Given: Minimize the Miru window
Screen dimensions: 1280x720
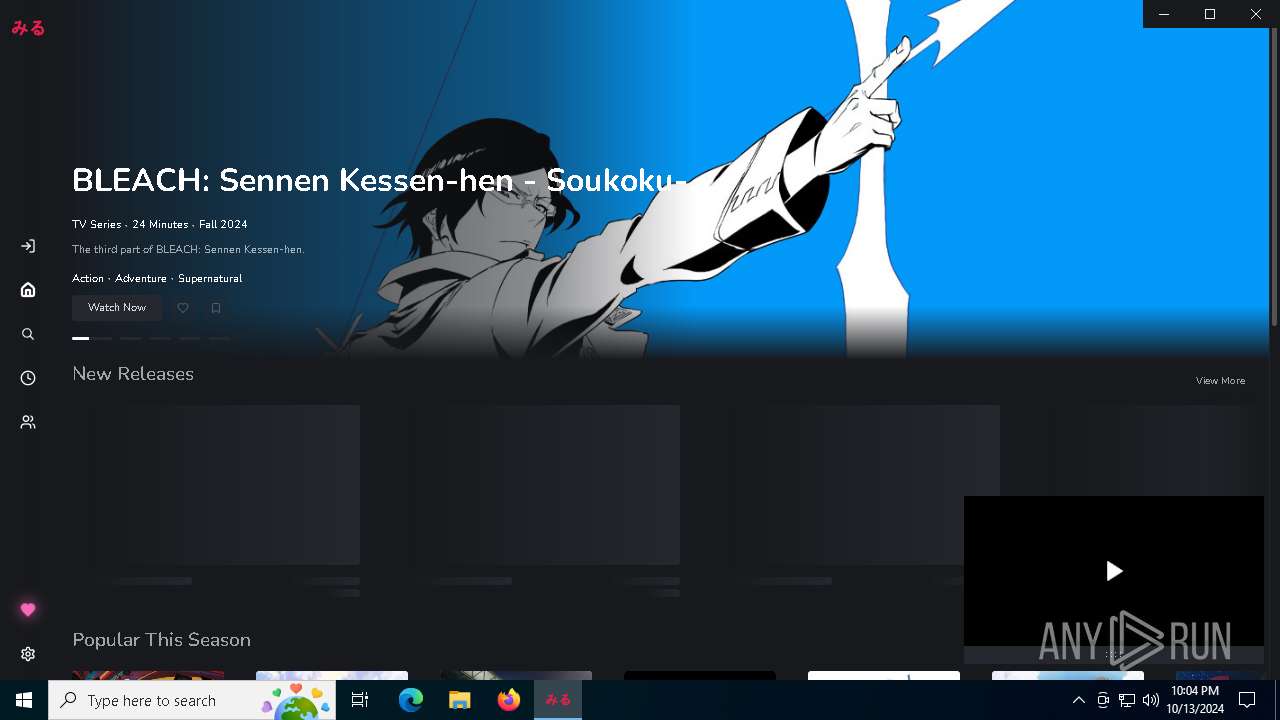Looking at the screenshot, I should (x=1164, y=14).
